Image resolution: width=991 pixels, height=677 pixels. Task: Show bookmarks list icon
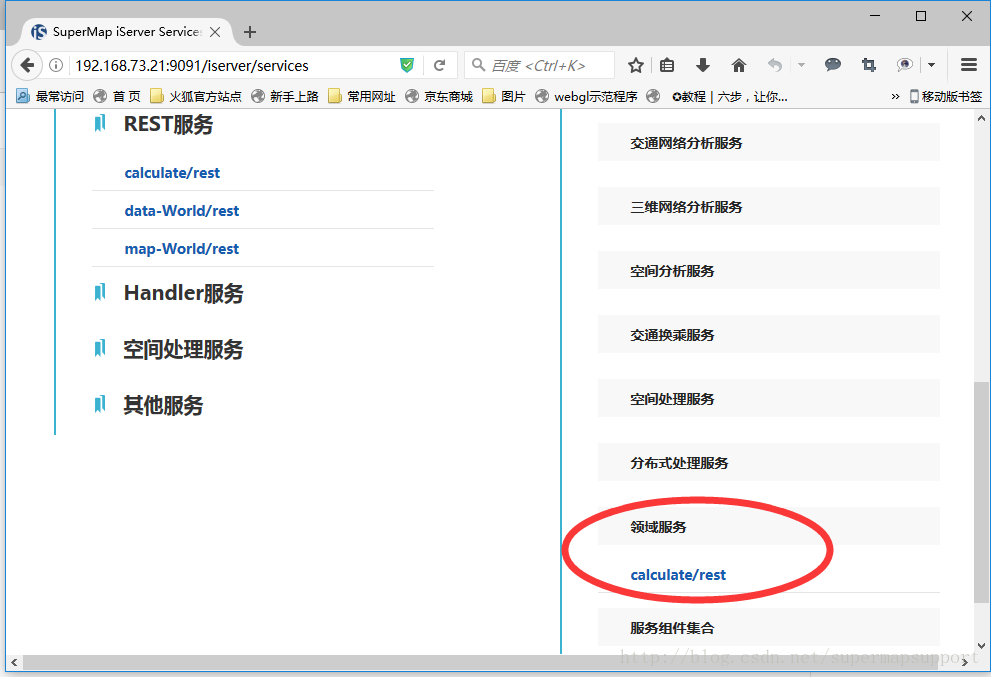click(667, 65)
